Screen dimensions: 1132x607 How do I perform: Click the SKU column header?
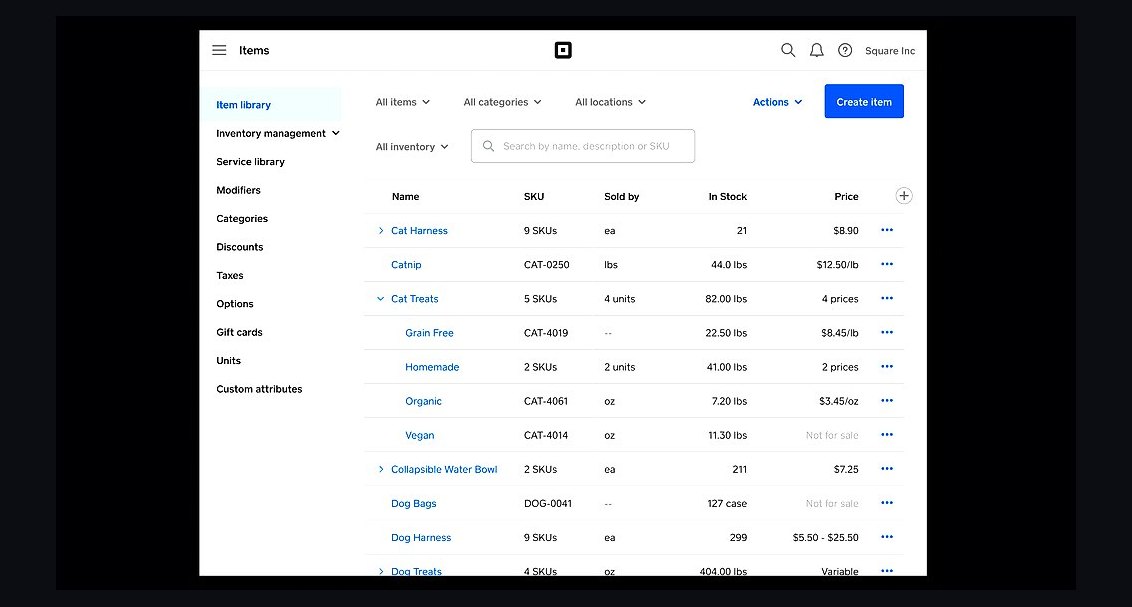pos(534,196)
